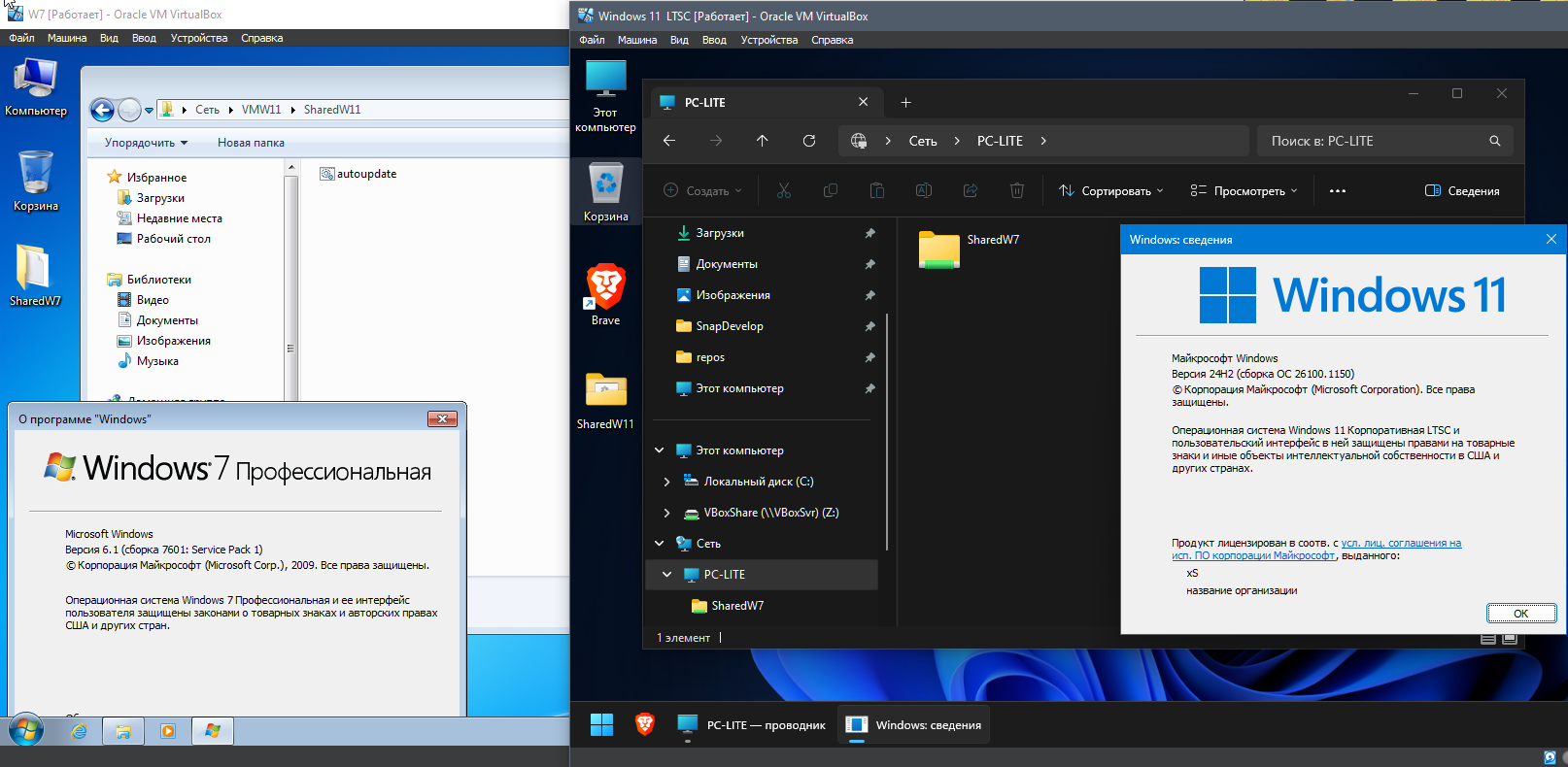This screenshot has width=1568, height=767.
Task: Collapse the Сеть tree node
Action: pos(659,544)
